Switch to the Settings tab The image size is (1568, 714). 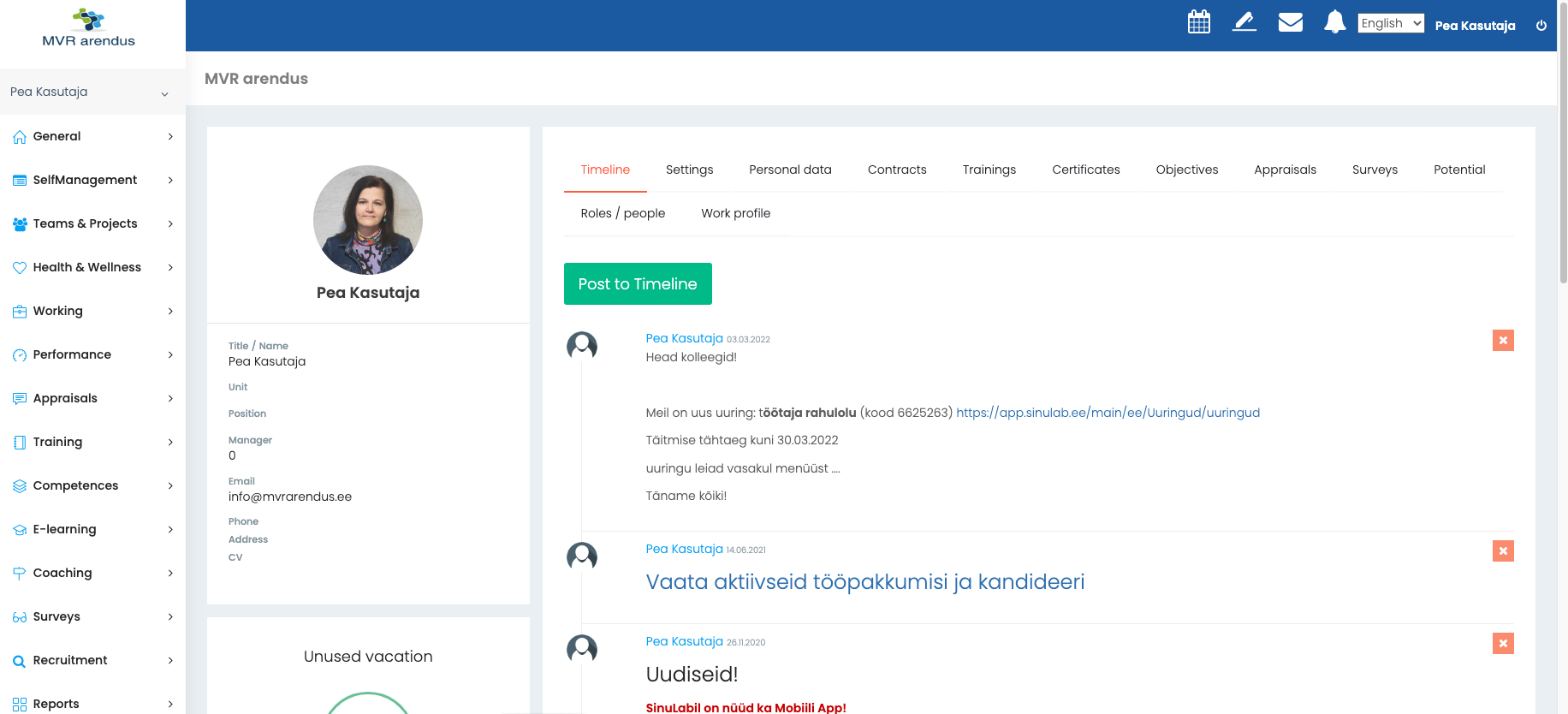(x=689, y=170)
